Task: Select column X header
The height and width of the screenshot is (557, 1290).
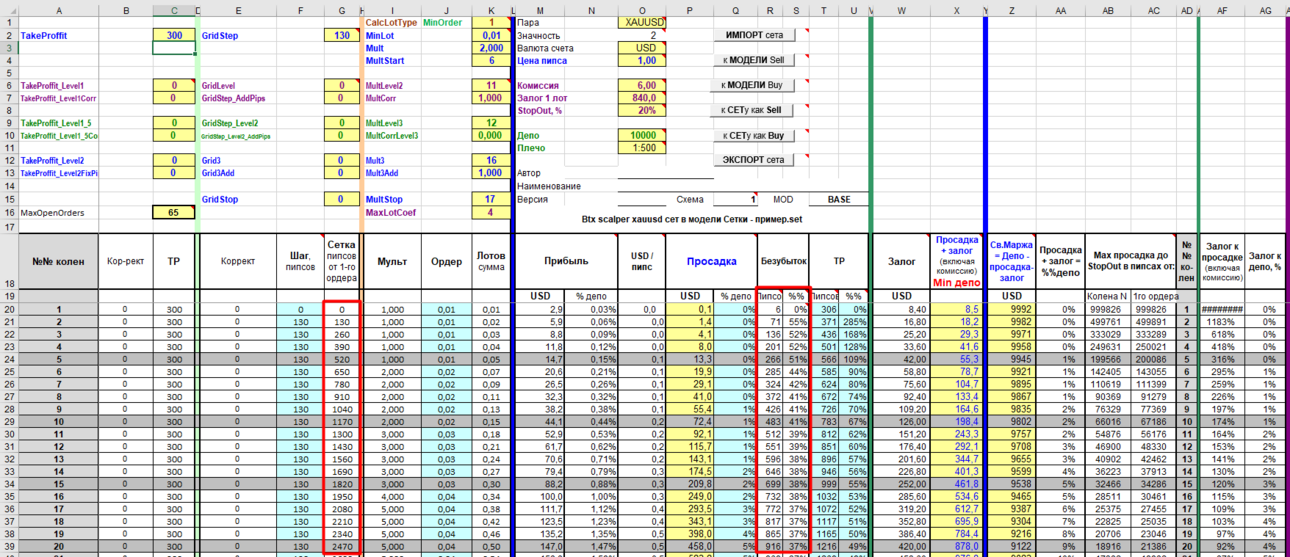Action: tap(957, 9)
